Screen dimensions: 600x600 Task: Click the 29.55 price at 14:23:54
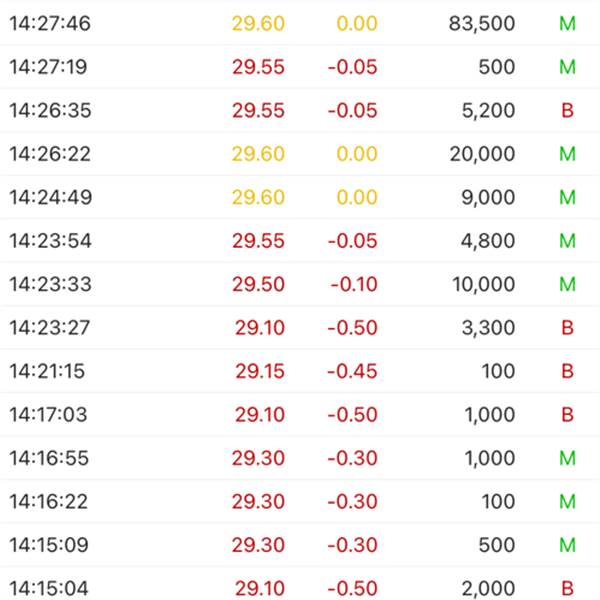point(258,241)
